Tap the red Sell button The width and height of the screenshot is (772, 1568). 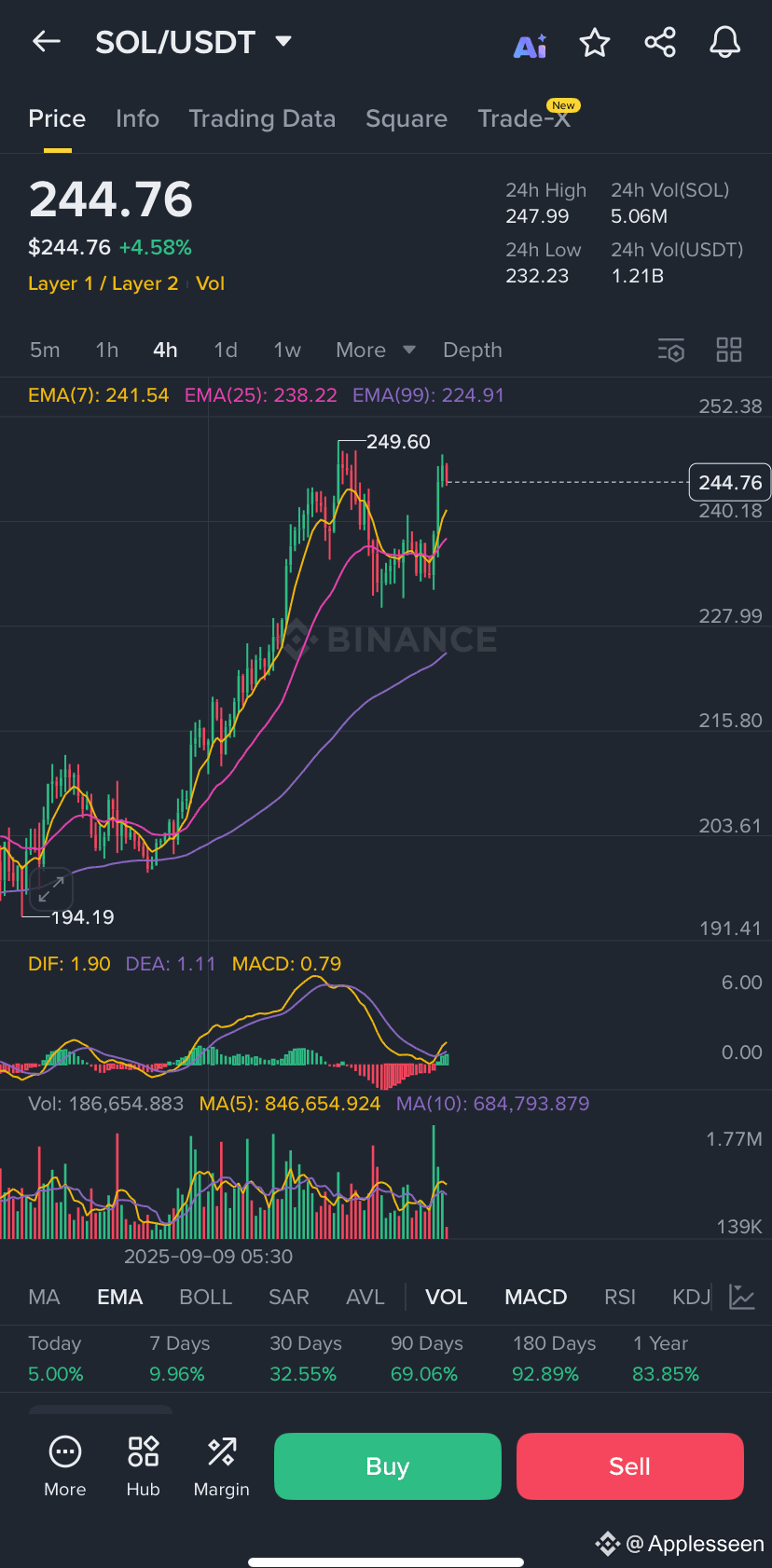[630, 1466]
